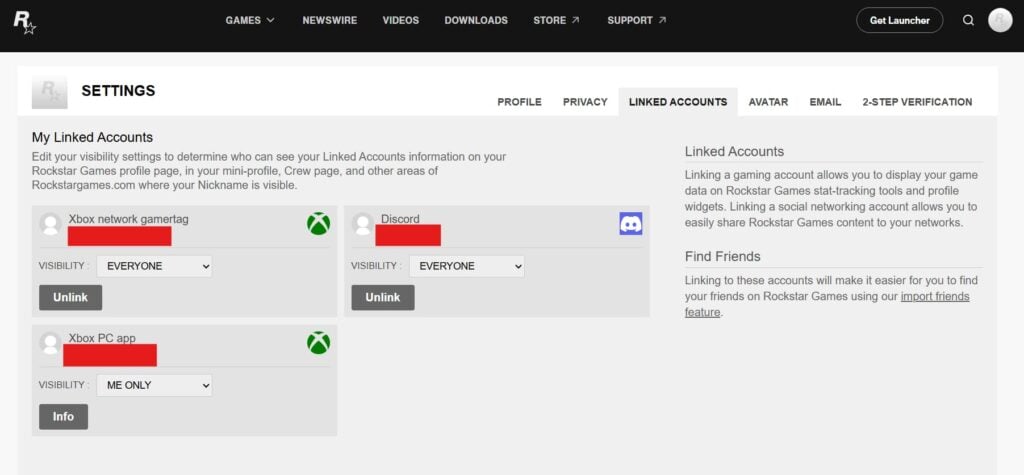The image size is (1024, 475).
Task: Click the 'Xbox PC app' label
Action: click(102, 338)
